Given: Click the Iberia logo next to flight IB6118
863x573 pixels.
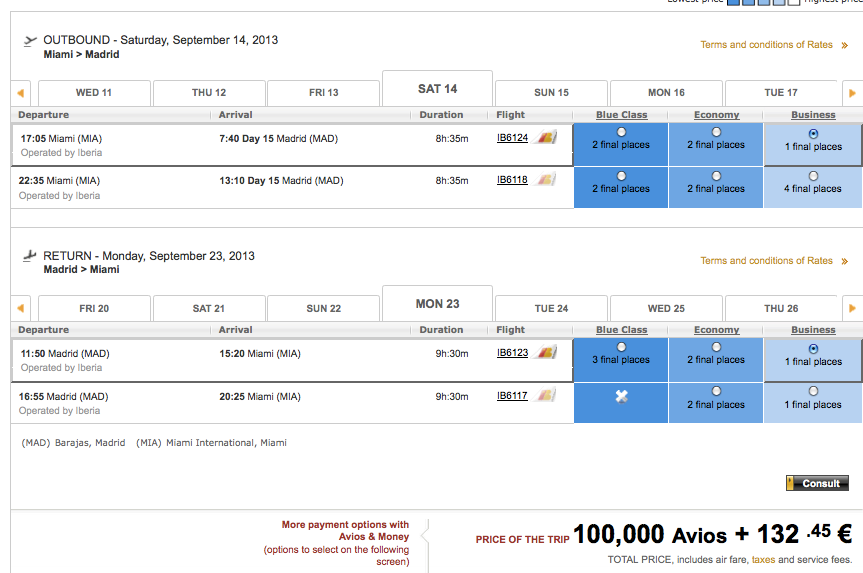Looking at the screenshot, I should coord(546,180).
